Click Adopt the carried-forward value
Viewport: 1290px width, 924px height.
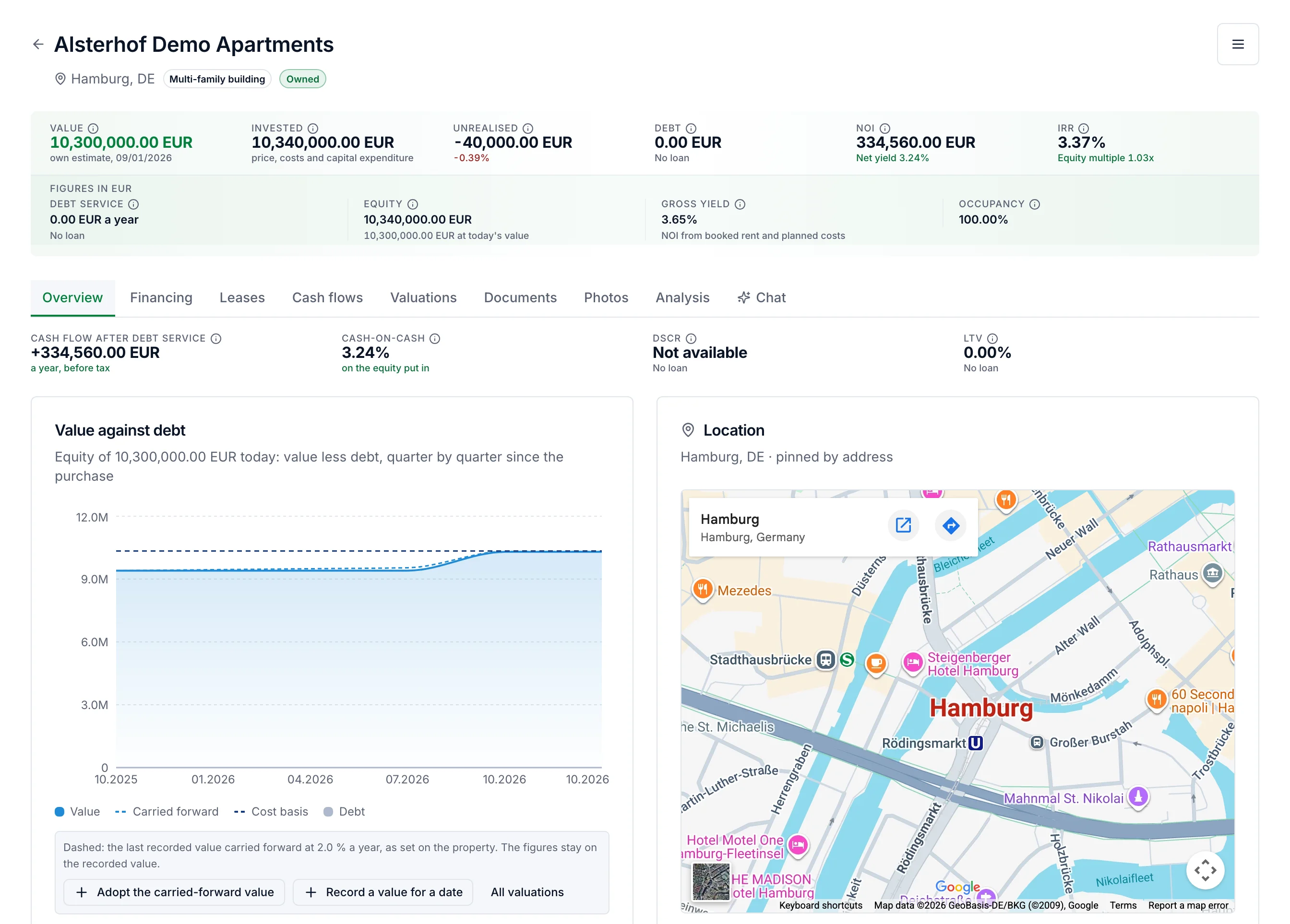(174, 893)
